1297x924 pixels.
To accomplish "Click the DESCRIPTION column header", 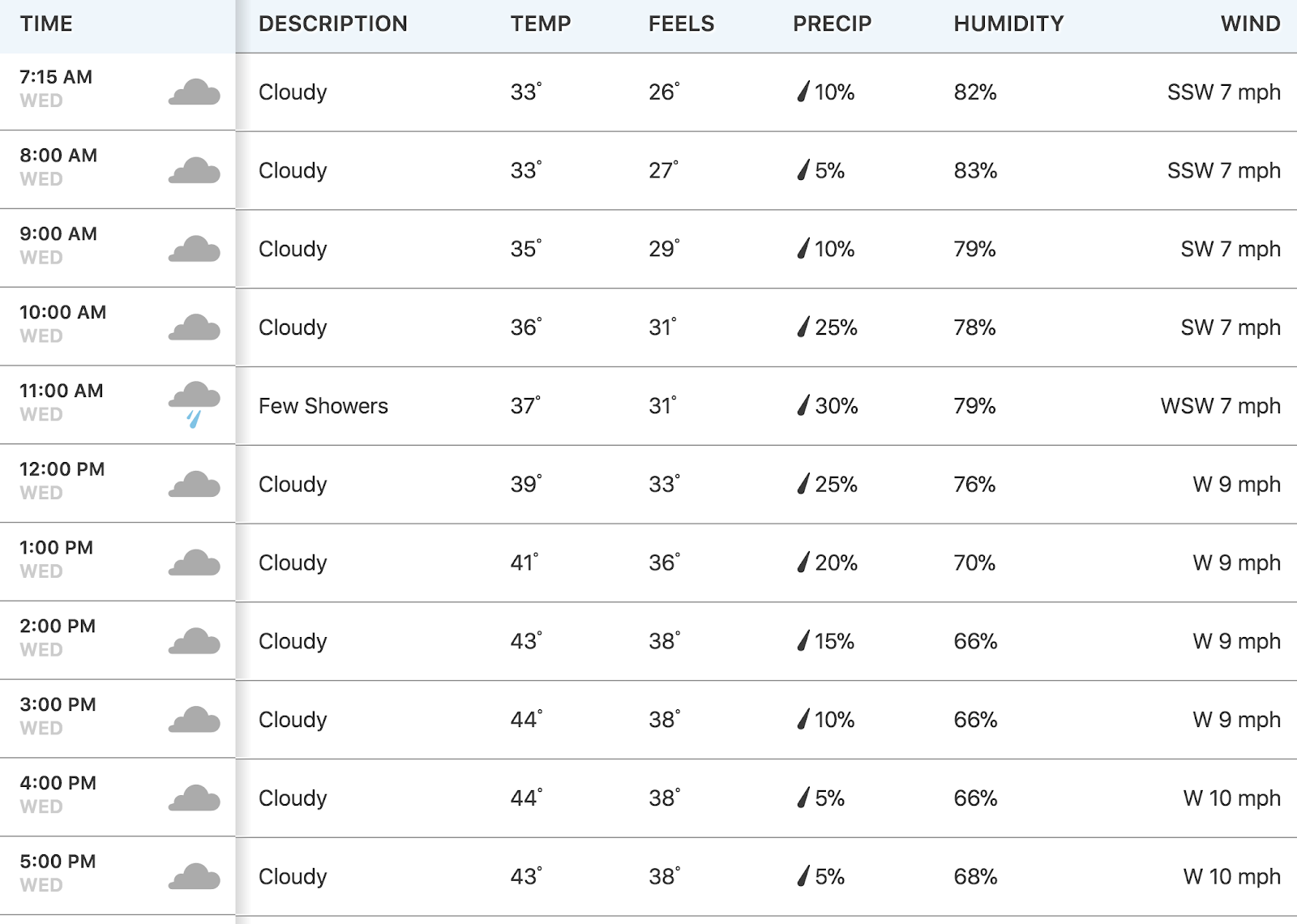I will coord(333,24).
